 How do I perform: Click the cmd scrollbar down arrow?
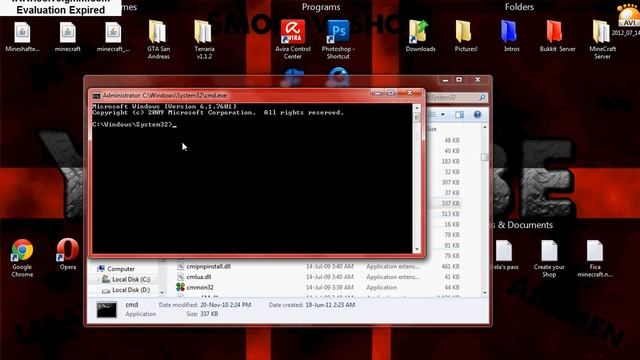417,249
